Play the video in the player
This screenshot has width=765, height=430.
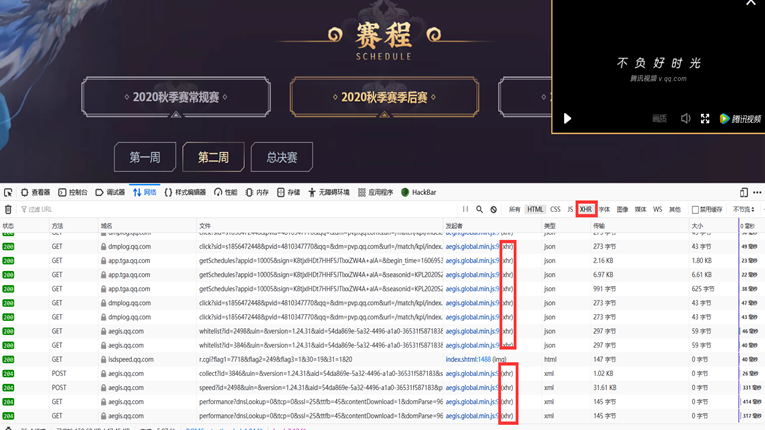(567, 119)
